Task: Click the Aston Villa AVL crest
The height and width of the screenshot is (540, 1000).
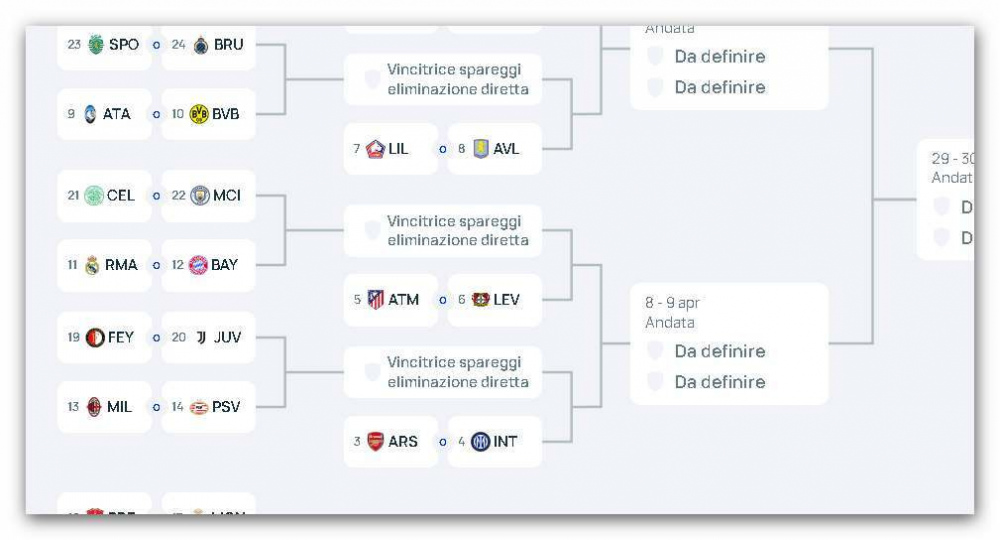Action: tap(481, 149)
